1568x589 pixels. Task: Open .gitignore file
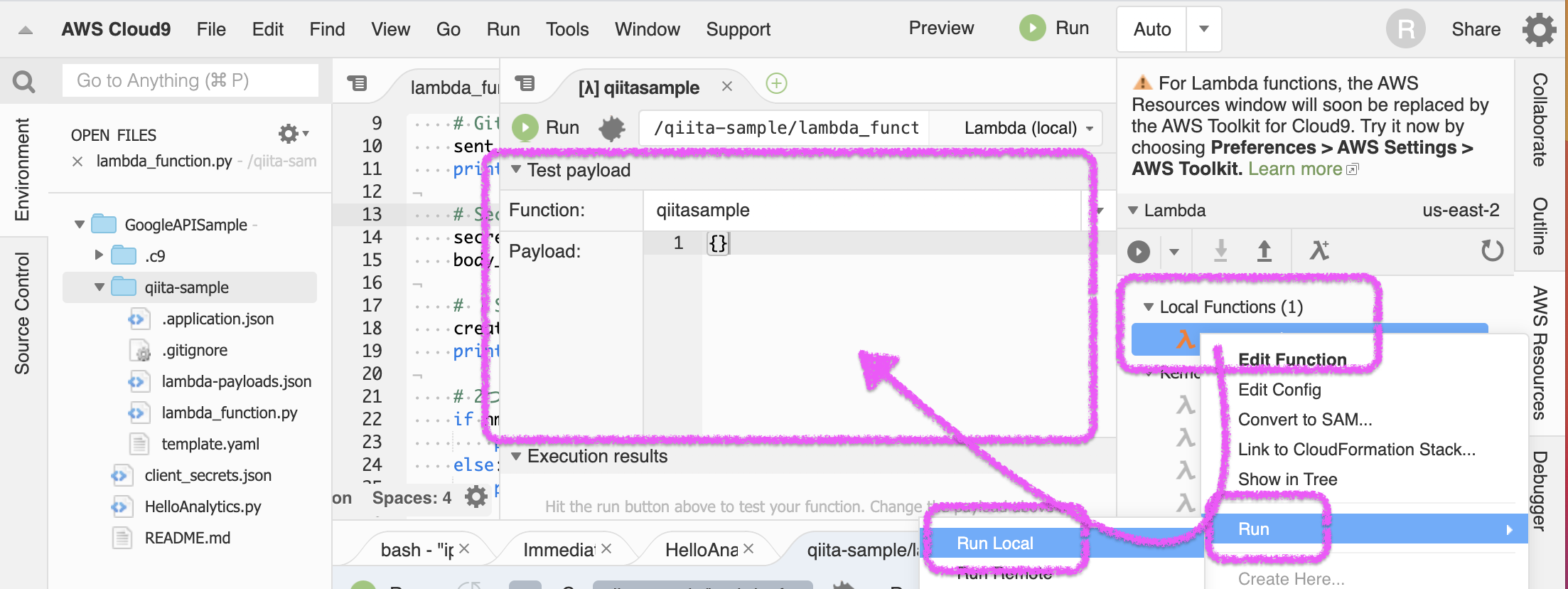point(195,350)
